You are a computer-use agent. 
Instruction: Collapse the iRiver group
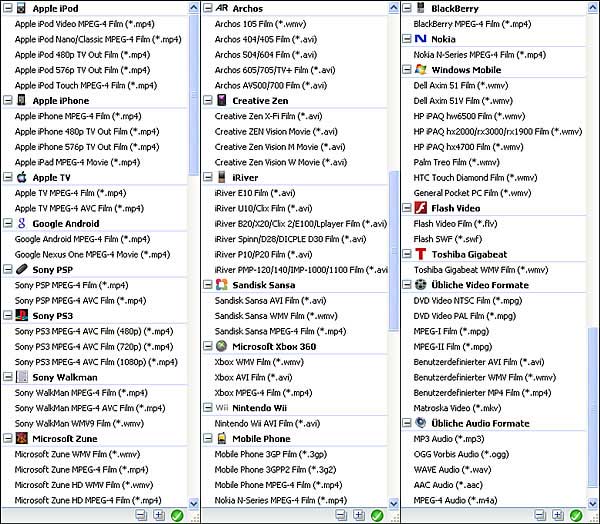[x=207, y=177]
